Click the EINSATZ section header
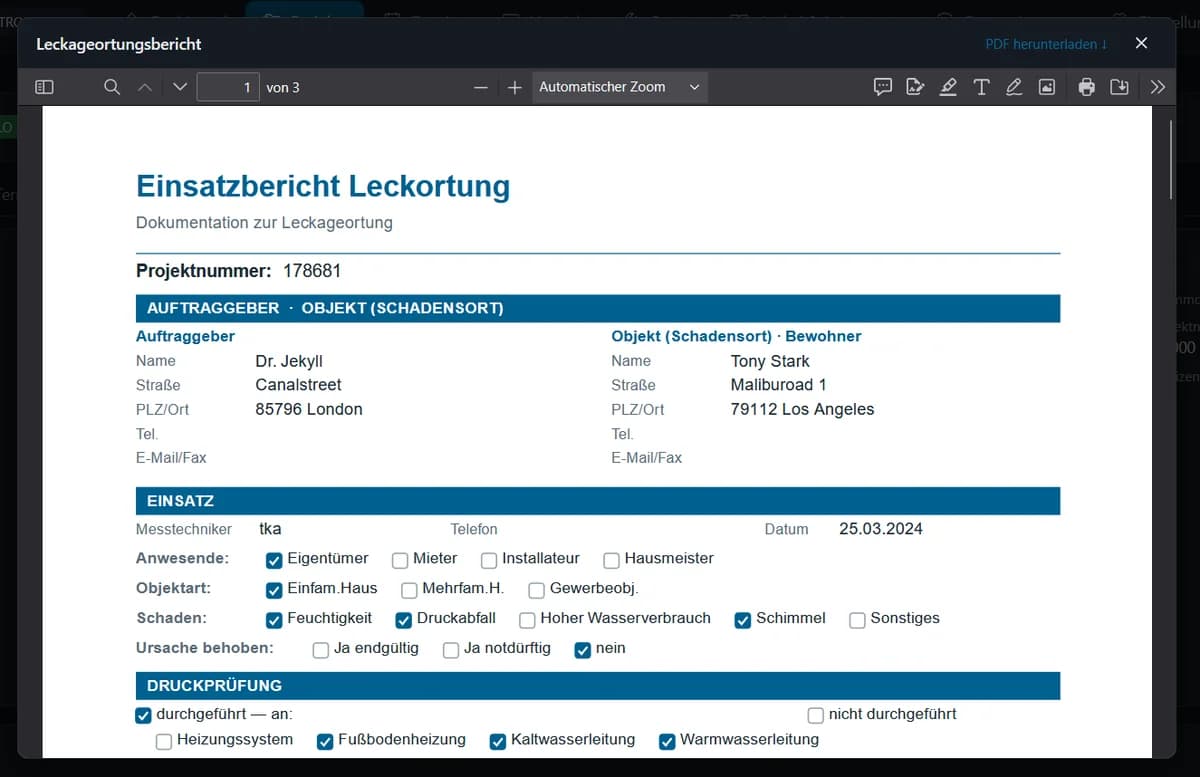1200x777 pixels. pos(598,501)
